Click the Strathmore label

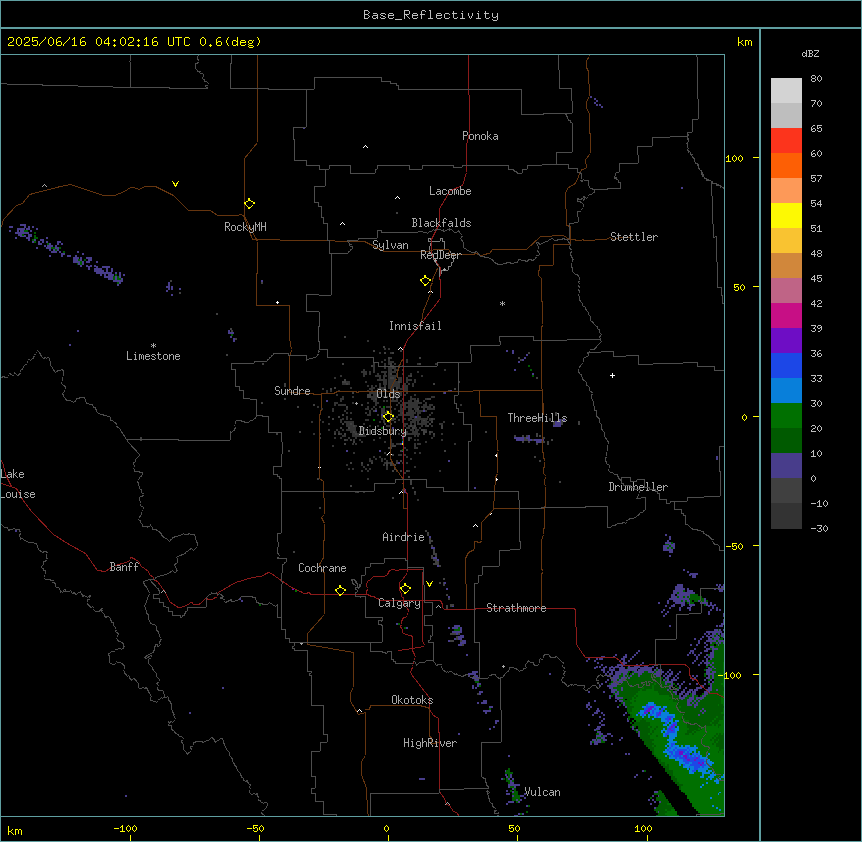[x=516, y=608]
